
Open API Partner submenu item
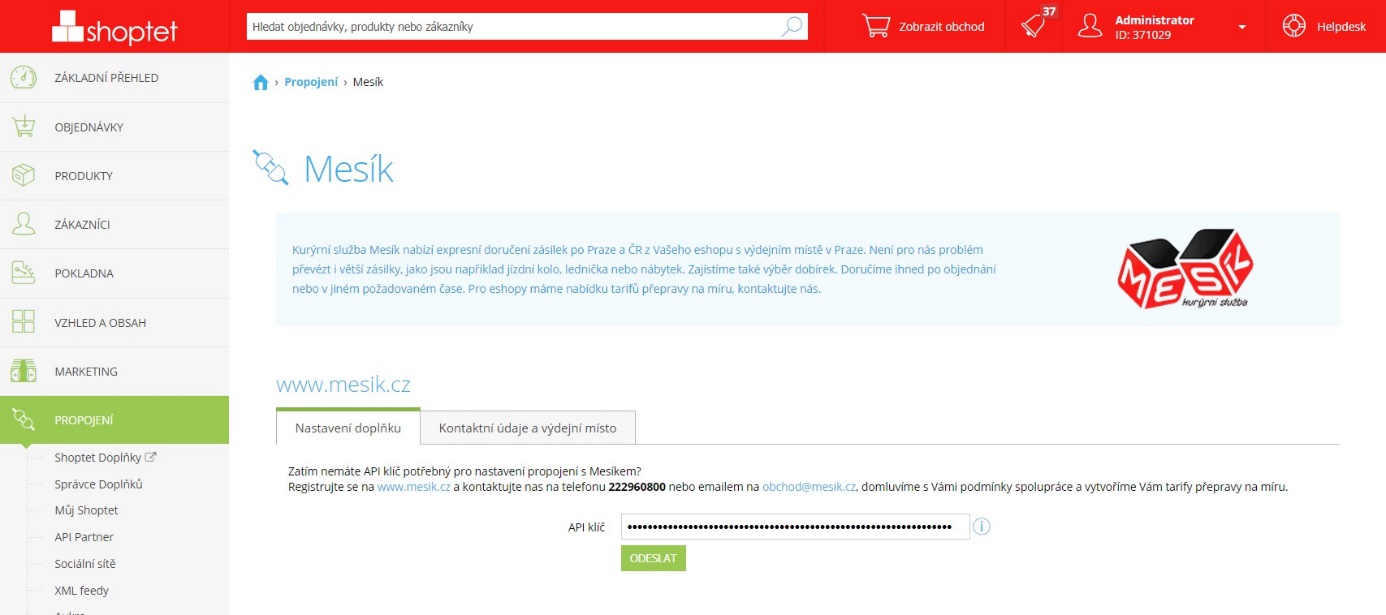(84, 537)
